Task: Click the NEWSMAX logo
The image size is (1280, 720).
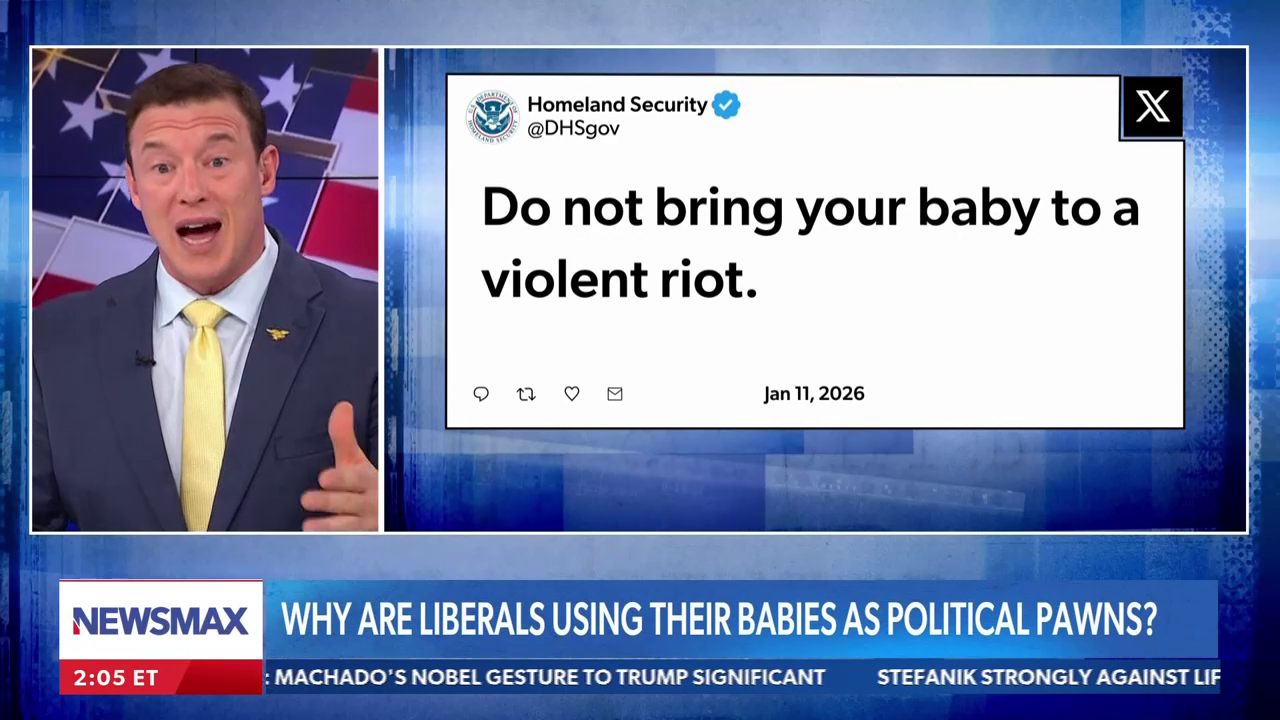Action: 160,621
